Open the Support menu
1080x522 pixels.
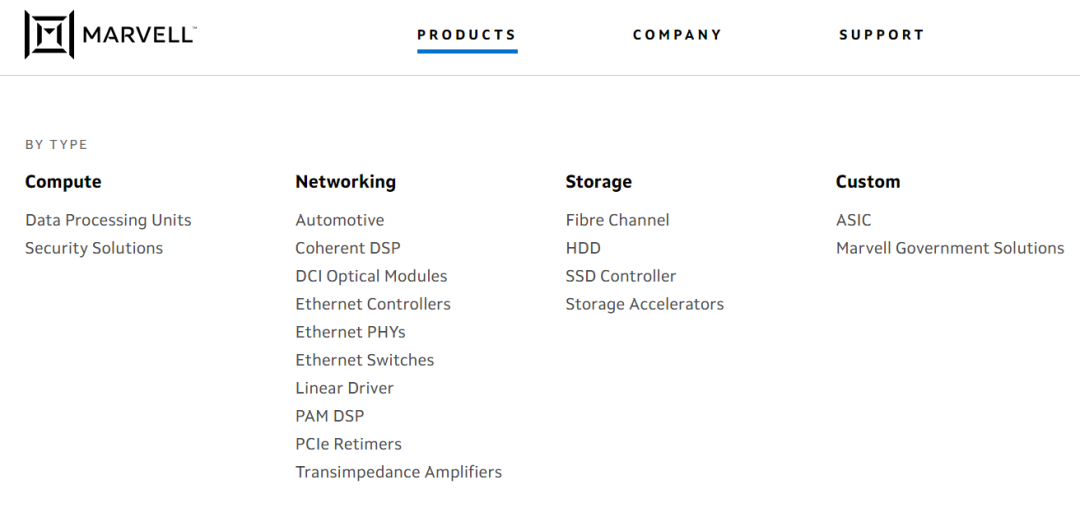click(881, 35)
